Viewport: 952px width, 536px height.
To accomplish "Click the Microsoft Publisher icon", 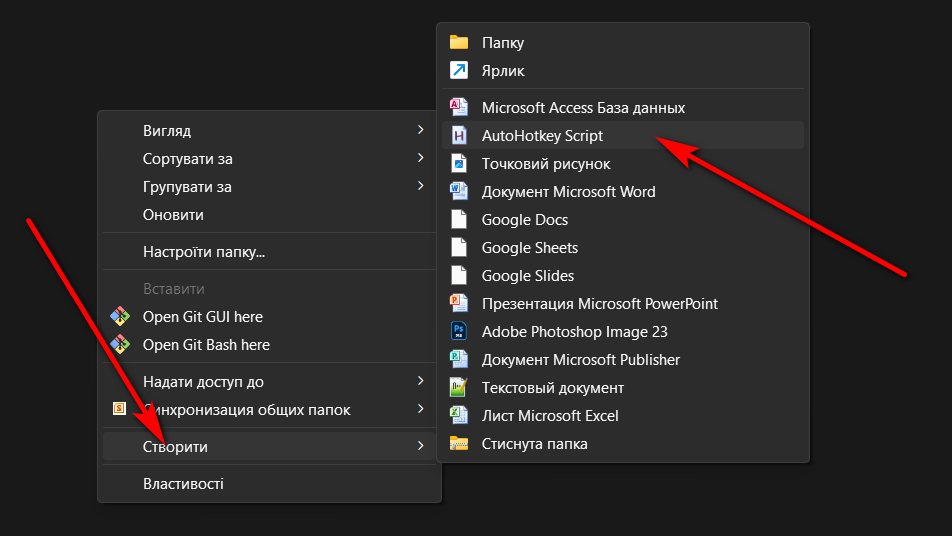I will 459,359.
